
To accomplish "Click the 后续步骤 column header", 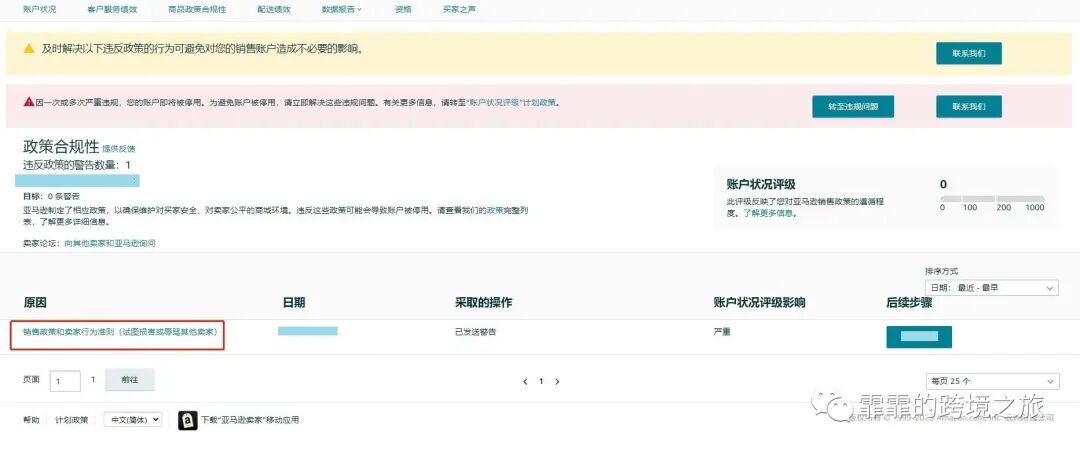I will click(909, 302).
